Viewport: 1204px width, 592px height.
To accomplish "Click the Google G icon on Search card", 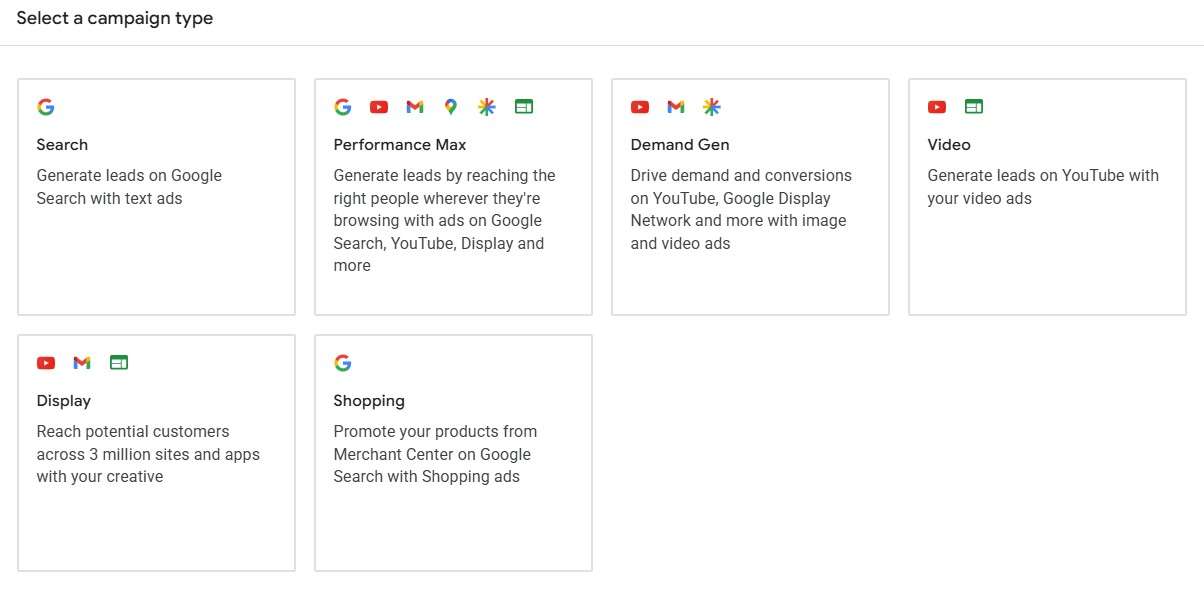I will click(x=45, y=106).
